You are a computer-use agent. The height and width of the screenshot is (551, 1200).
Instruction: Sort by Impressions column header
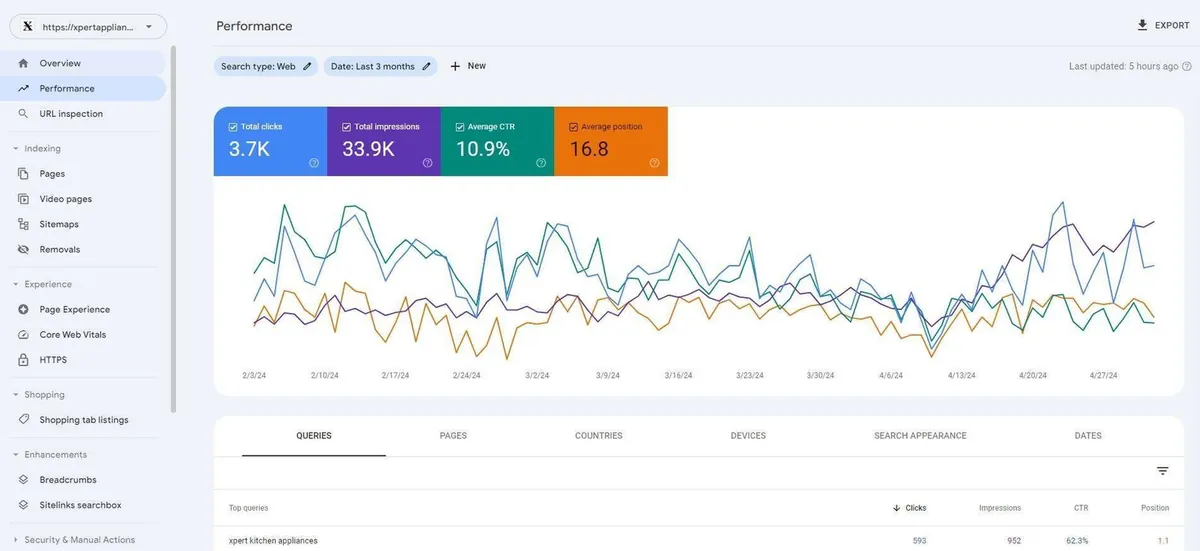1000,508
